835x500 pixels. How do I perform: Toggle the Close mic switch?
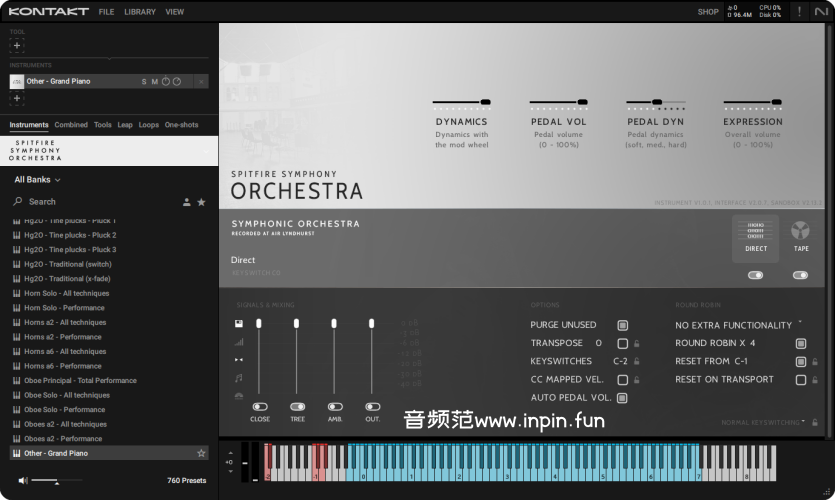tap(260, 407)
